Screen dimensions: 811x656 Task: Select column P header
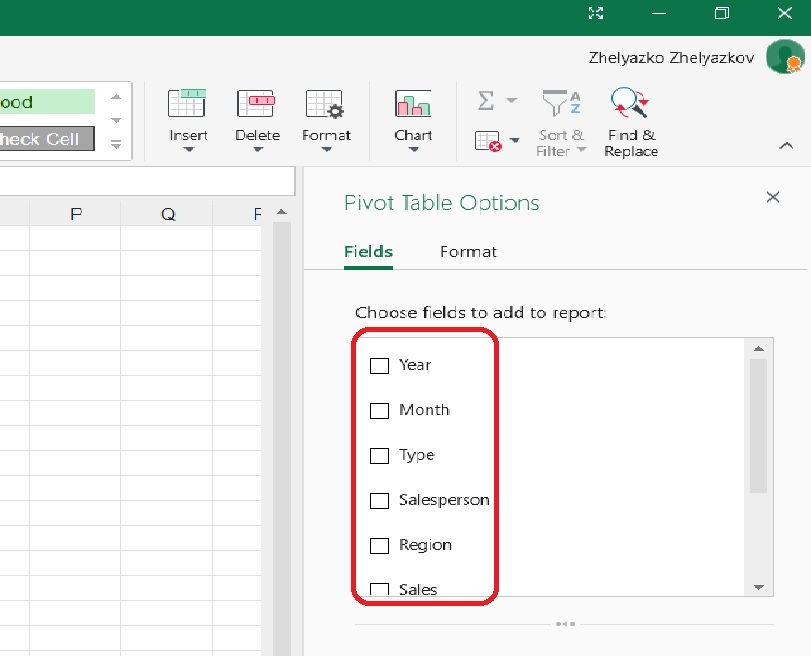pyautogui.click(x=76, y=214)
